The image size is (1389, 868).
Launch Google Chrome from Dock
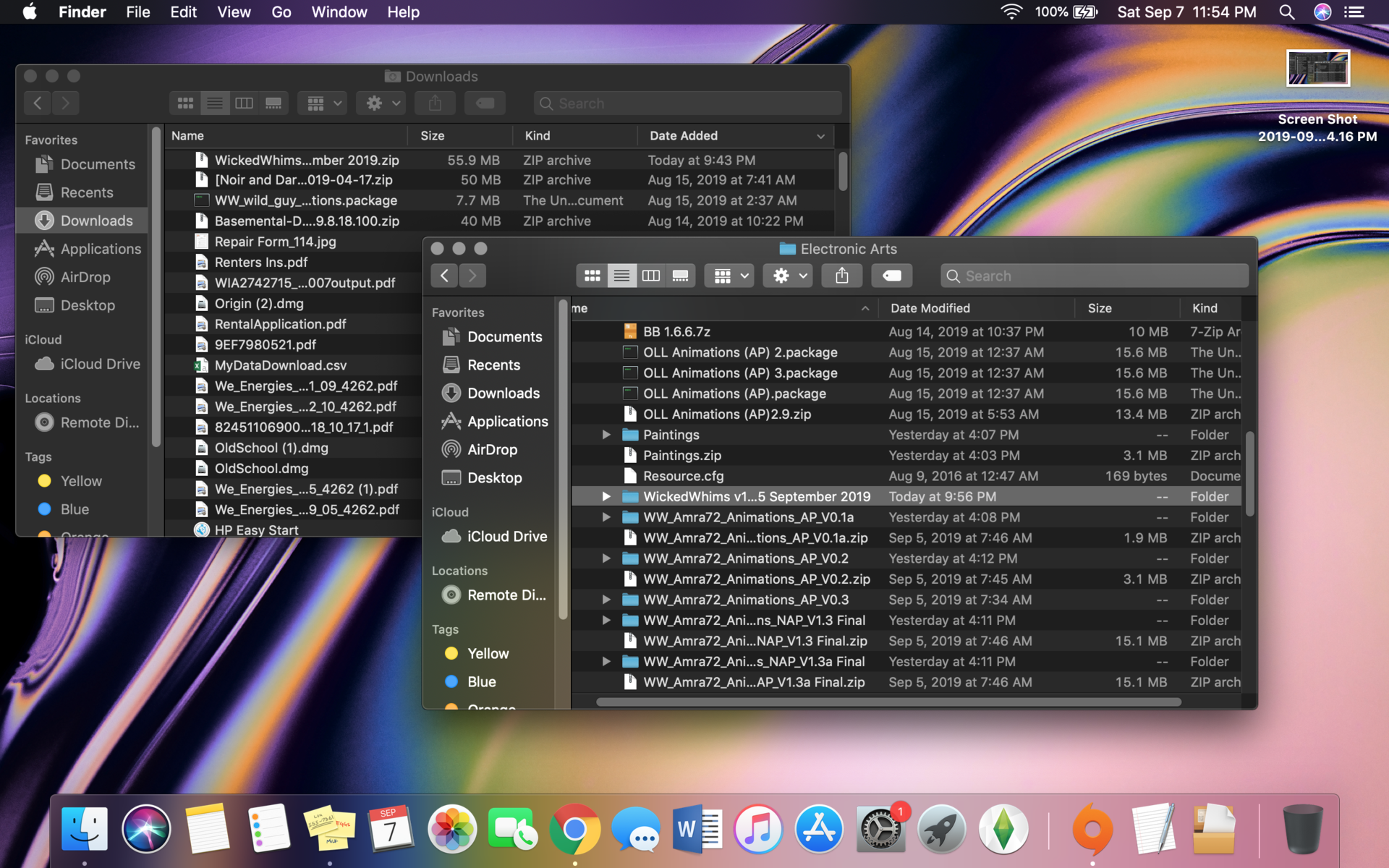tap(575, 829)
